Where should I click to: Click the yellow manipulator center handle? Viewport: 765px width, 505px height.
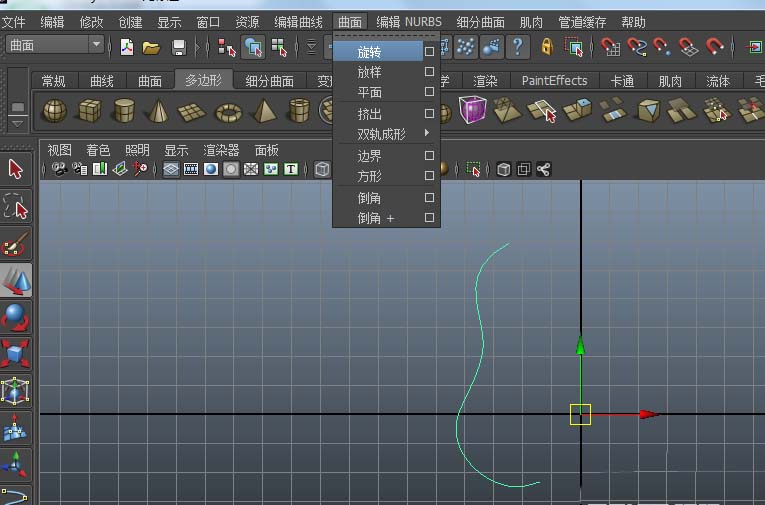581,414
